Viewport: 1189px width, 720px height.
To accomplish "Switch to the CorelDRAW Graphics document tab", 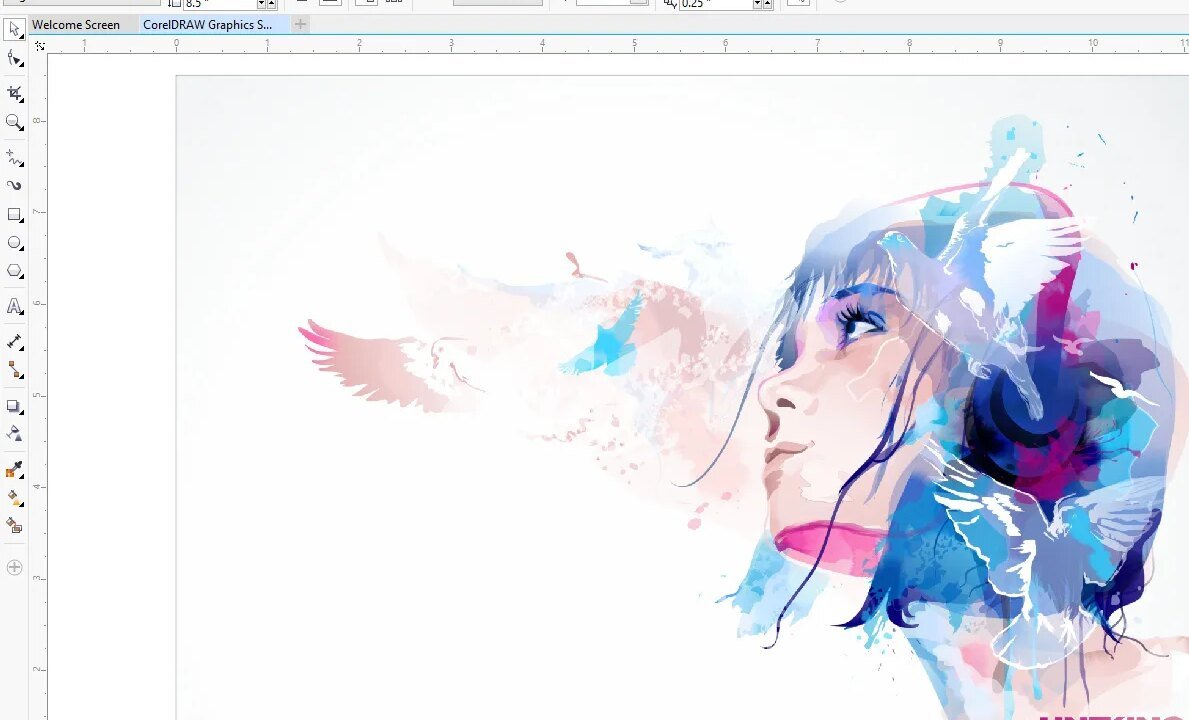I will tap(207, 25).
